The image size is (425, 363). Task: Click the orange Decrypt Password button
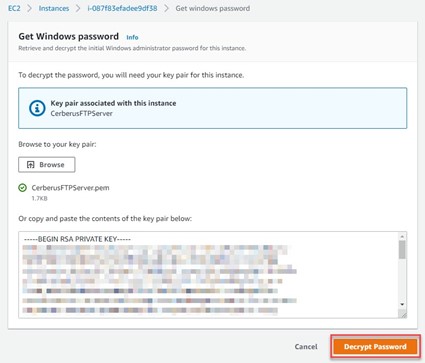click(375, 347)
